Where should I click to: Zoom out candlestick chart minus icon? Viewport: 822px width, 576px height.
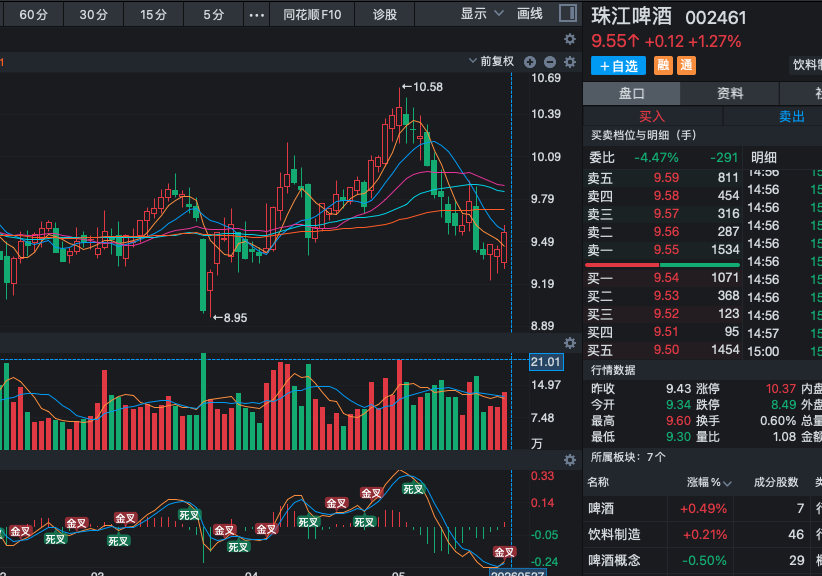[550, 62]
